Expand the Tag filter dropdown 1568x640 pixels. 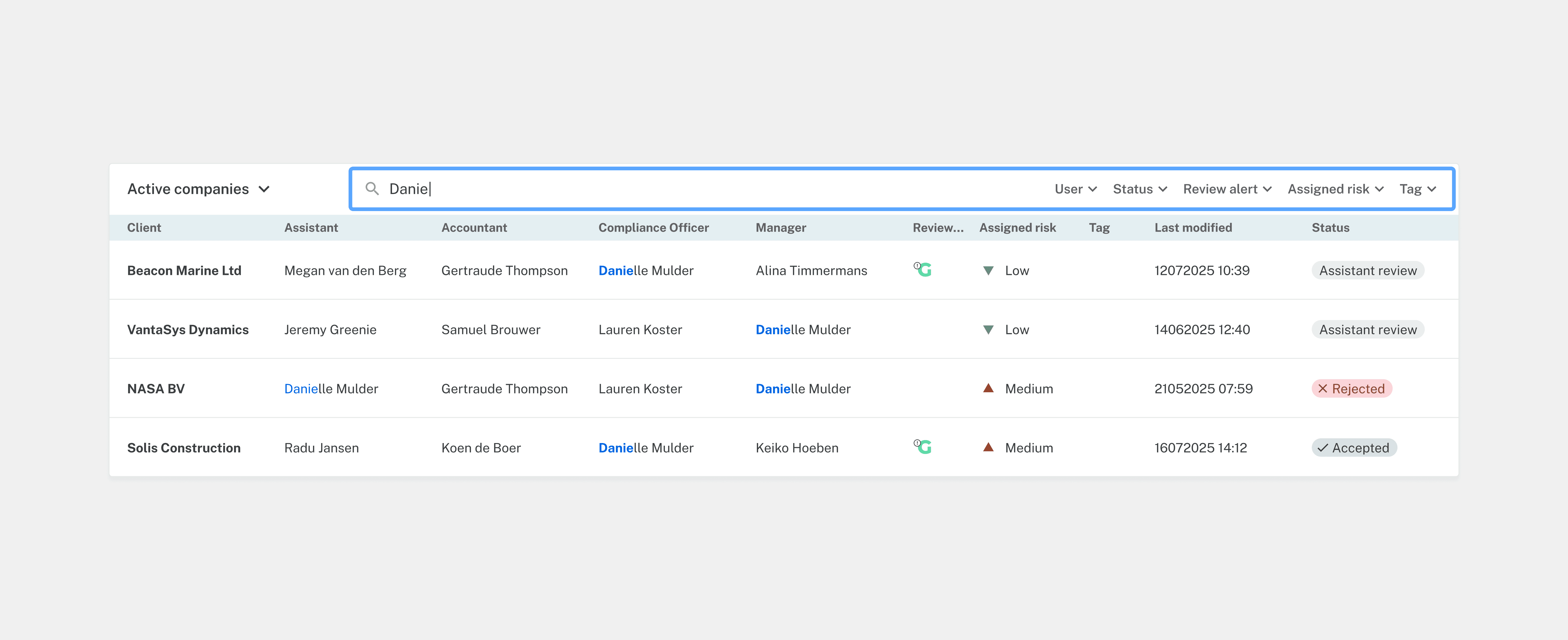coord(1417,189)
